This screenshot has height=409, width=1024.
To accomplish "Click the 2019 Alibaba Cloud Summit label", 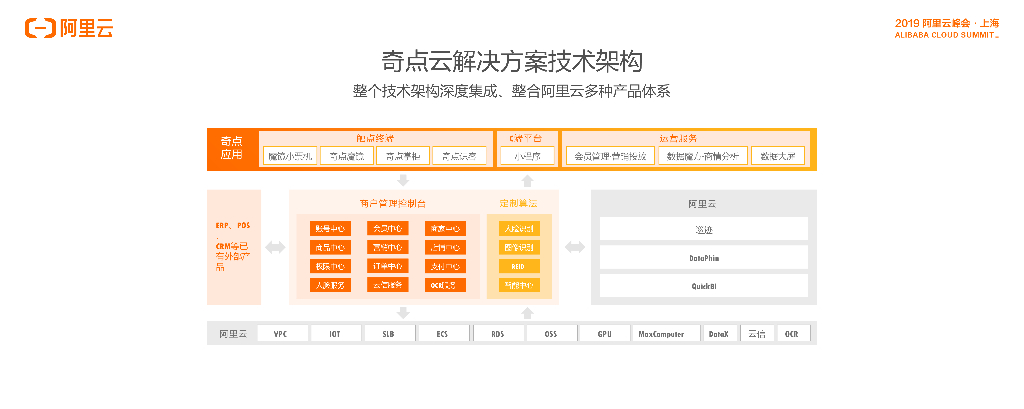I will [947, 29].
